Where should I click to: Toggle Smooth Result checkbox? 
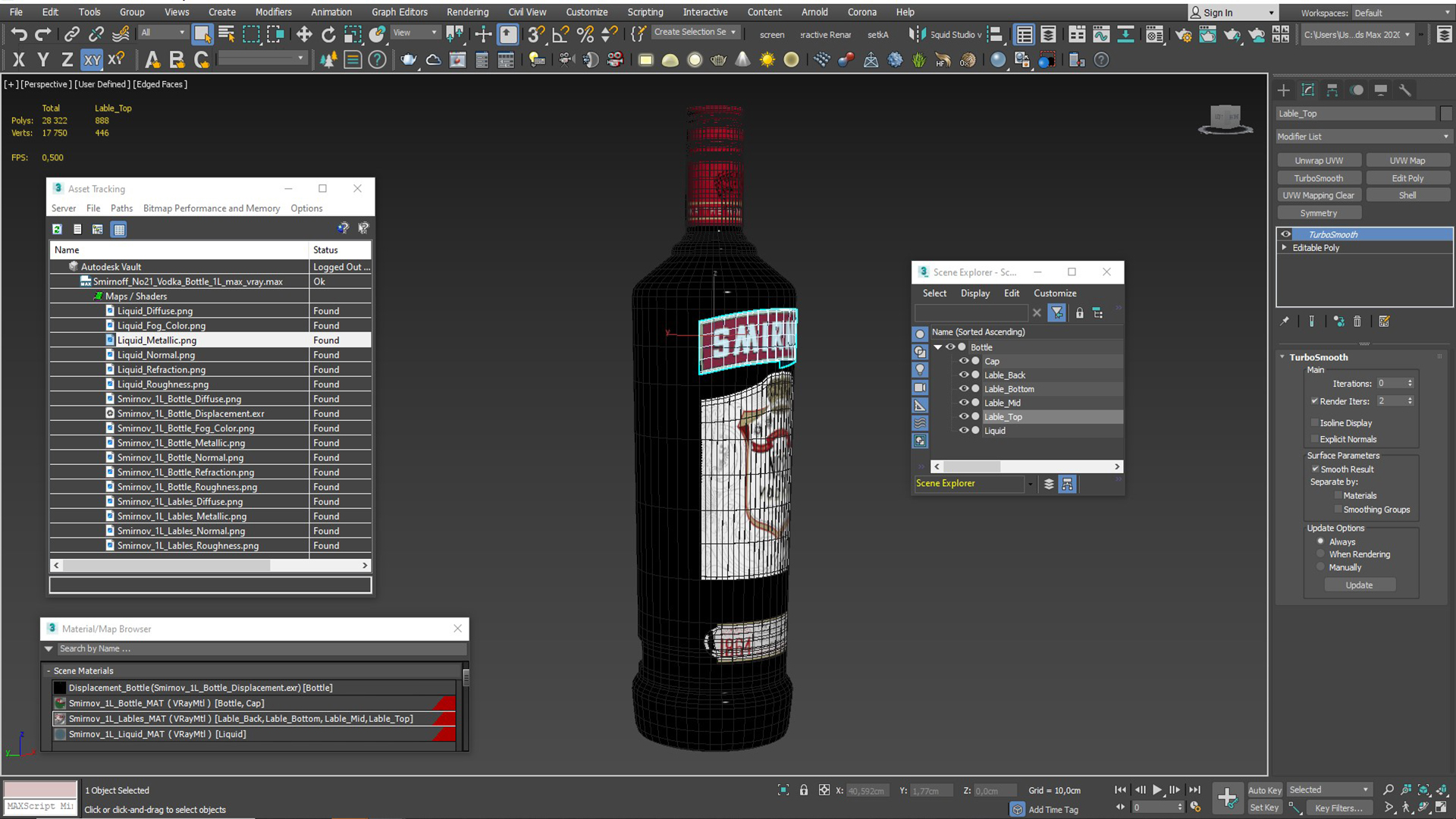click(1315, 469)
